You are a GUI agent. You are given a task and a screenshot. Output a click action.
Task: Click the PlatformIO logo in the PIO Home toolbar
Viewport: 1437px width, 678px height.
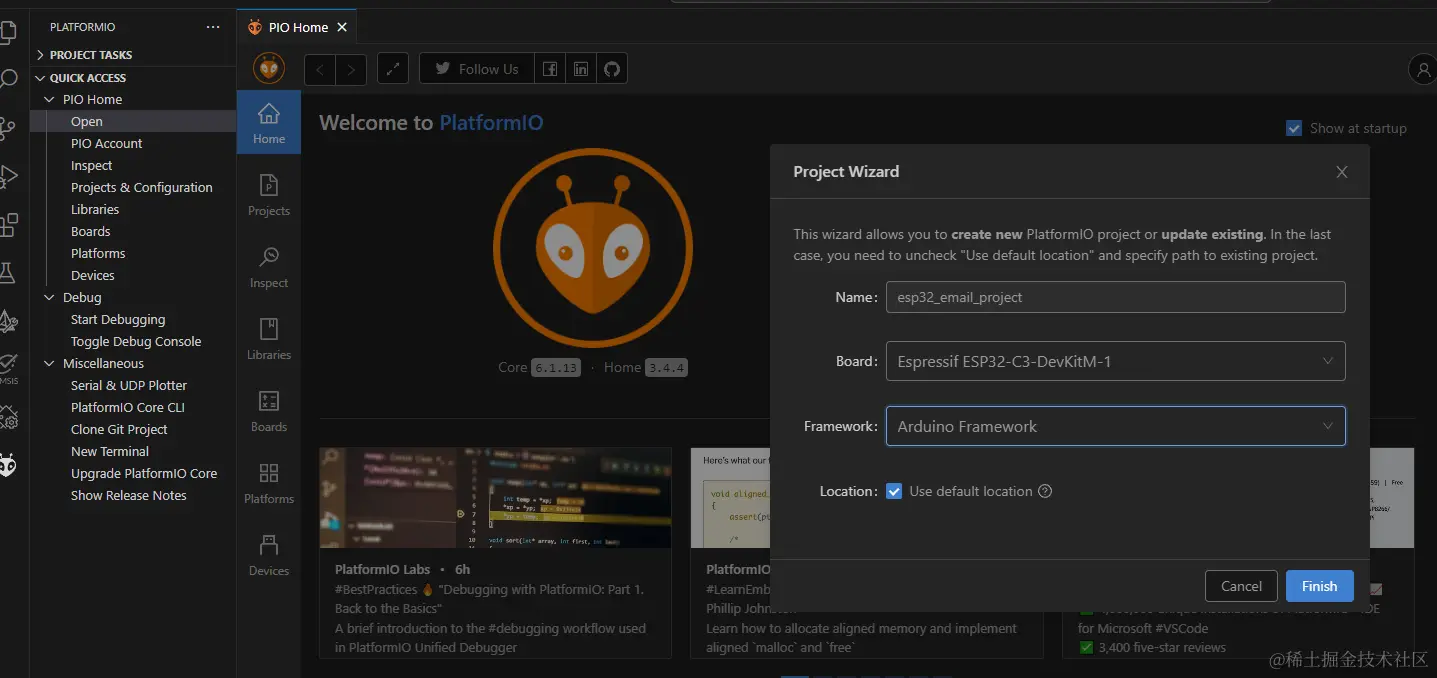[x=269, y=68]
